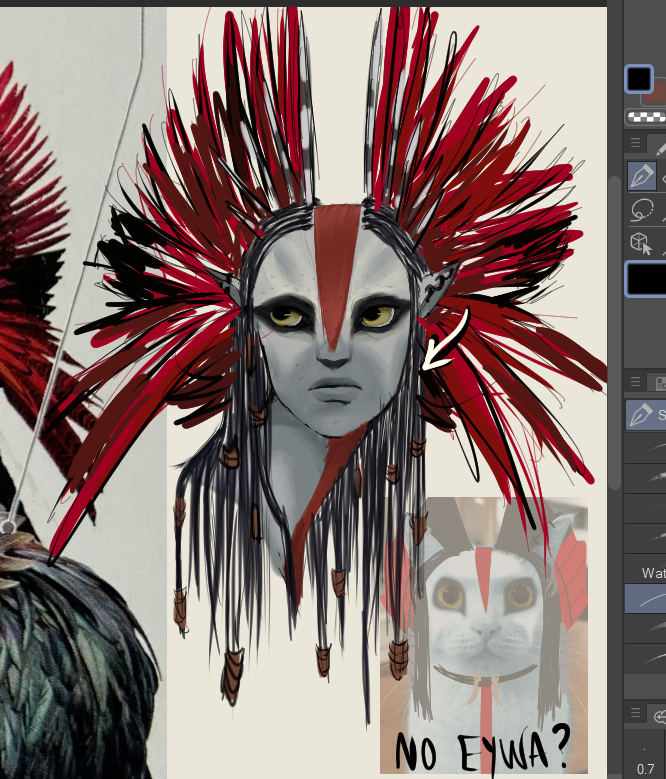Select the black main drawing color swatch
The width and height of the screenshot is (666, 779).
tap(639, 78)
